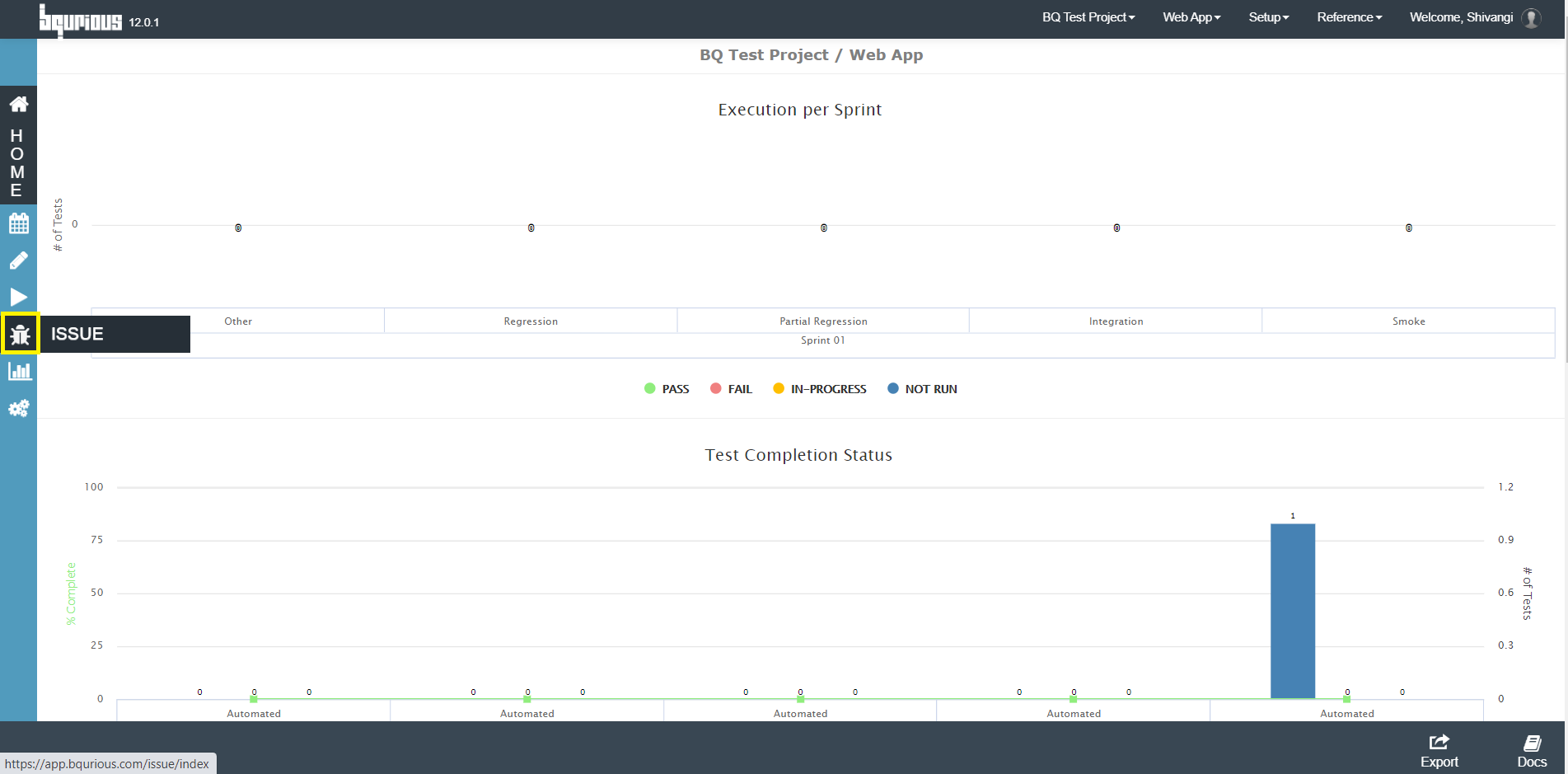Open the bug Issue icon in sidebar
1568x774 pixels.
[x=20, y=334]
